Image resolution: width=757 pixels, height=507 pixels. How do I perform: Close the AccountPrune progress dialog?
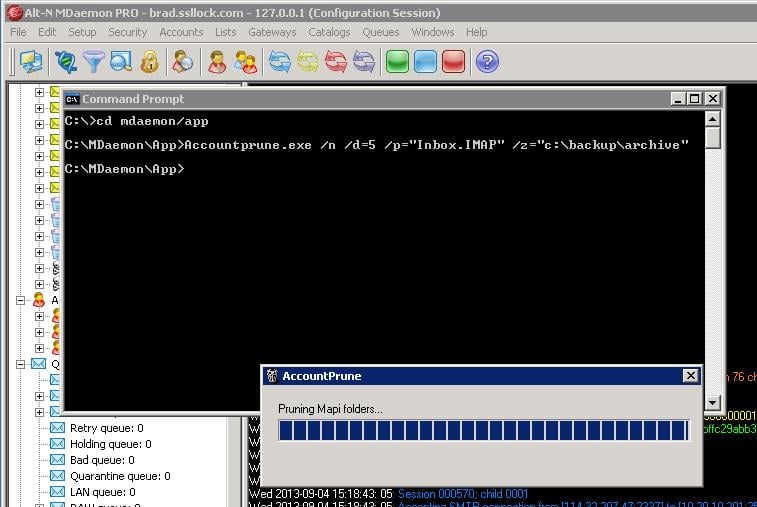pos(690,376)
